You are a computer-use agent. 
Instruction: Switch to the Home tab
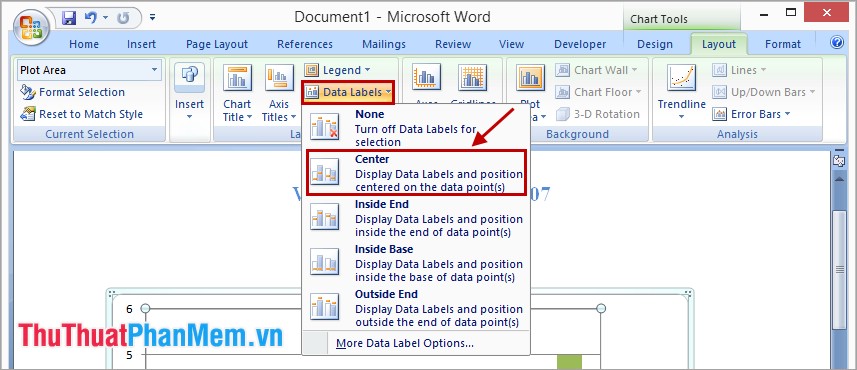tap(84, 44)
